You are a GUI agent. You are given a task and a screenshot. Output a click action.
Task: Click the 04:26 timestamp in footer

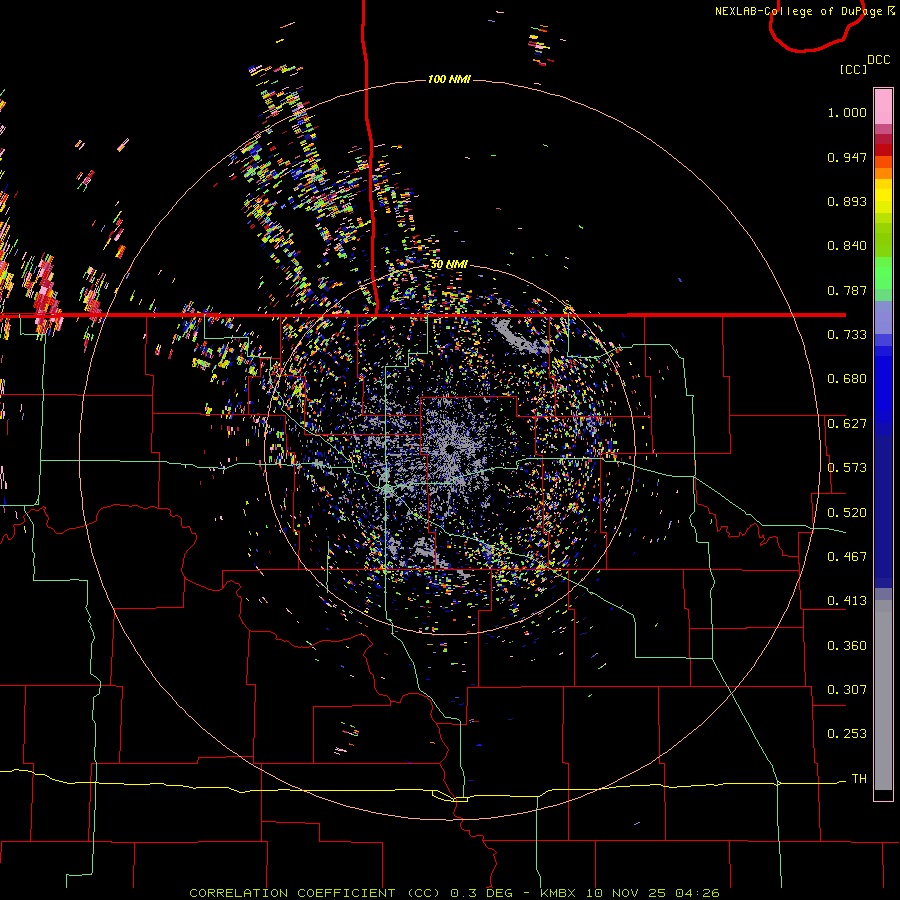[697, 893]
